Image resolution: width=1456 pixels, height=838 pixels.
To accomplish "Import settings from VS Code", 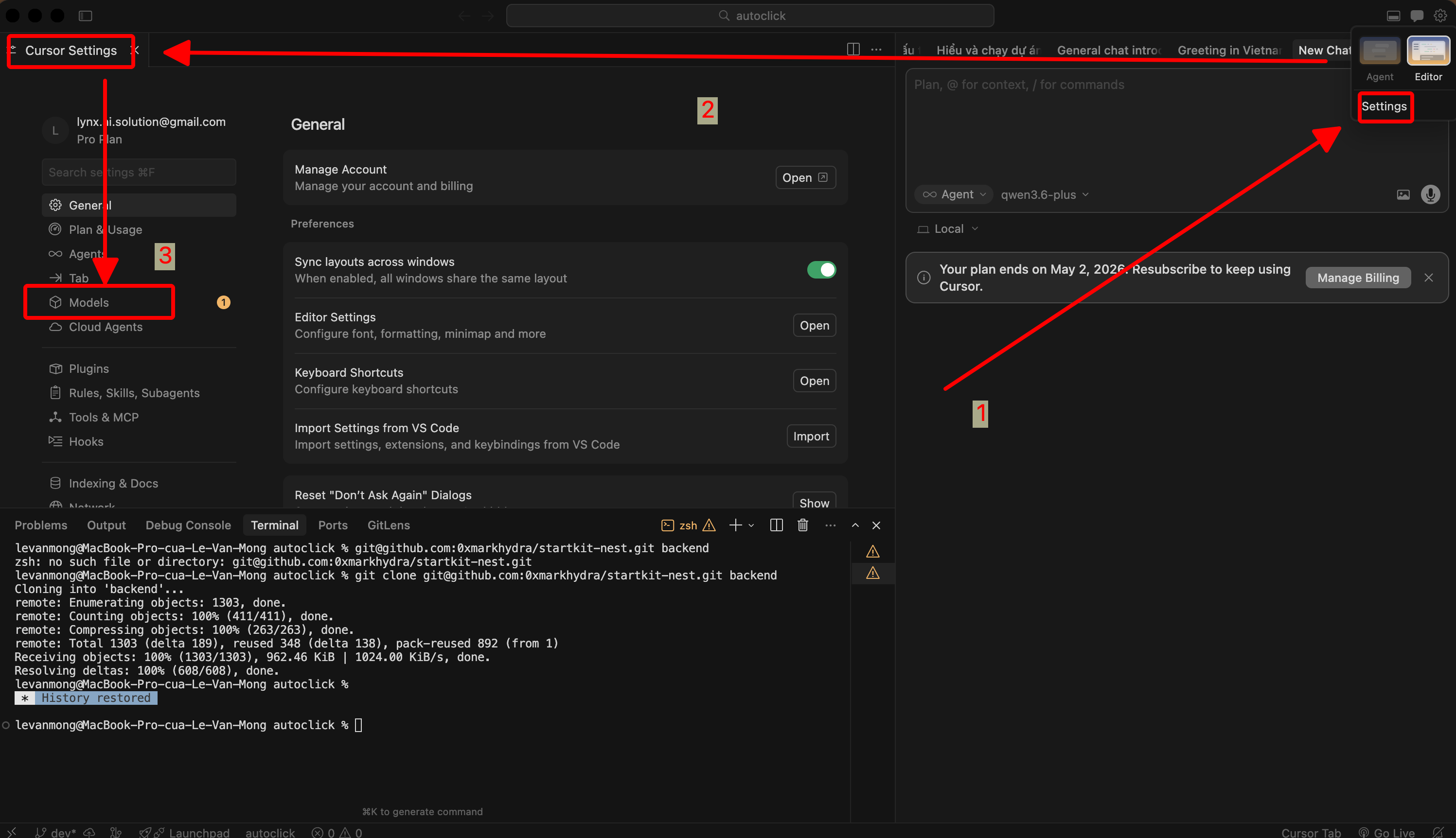I will (x=811, y=436).
